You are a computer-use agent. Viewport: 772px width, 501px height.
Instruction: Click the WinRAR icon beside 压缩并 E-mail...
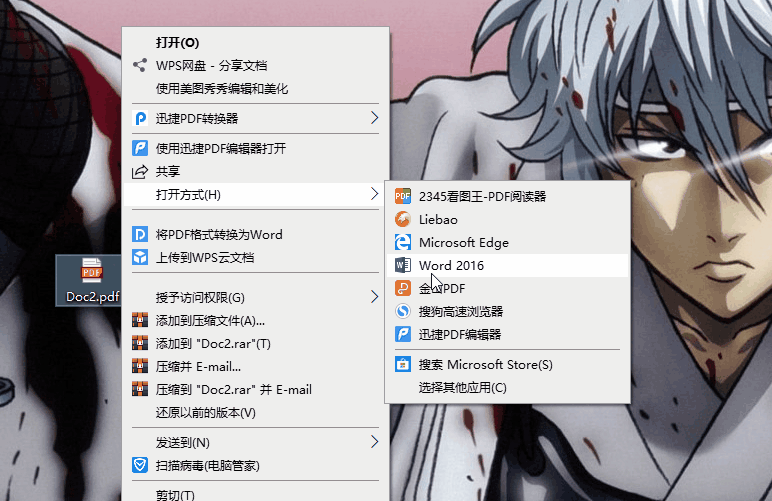click(140, 366)
